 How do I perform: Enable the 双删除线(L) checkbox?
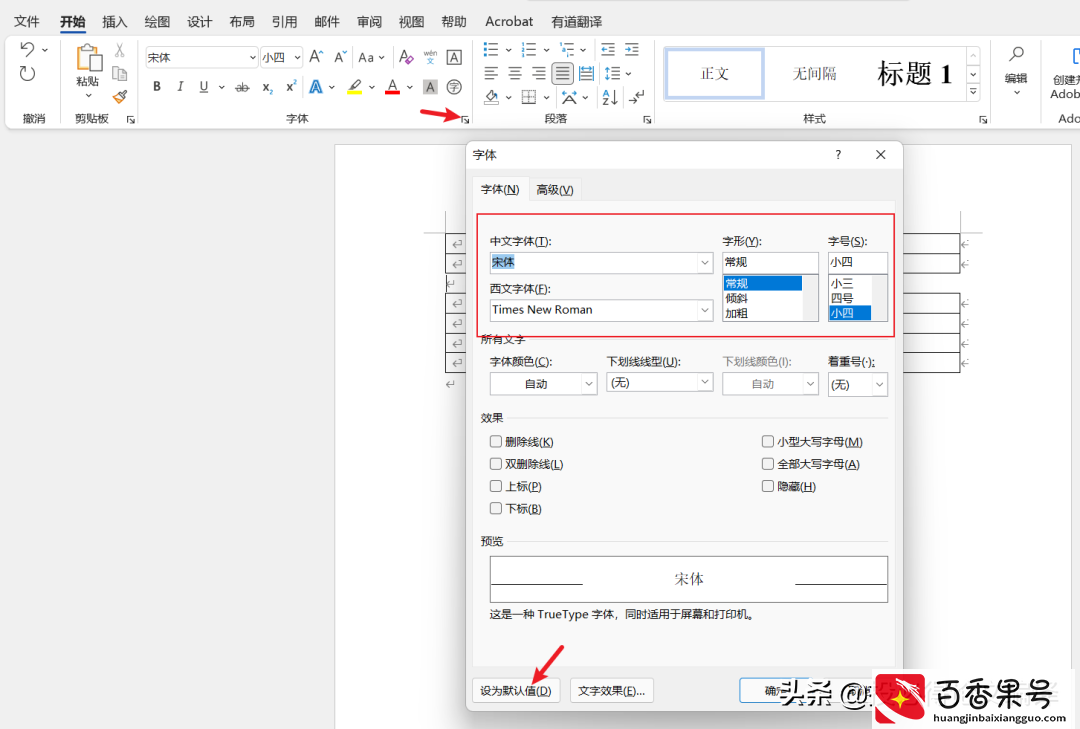(496, 464)
